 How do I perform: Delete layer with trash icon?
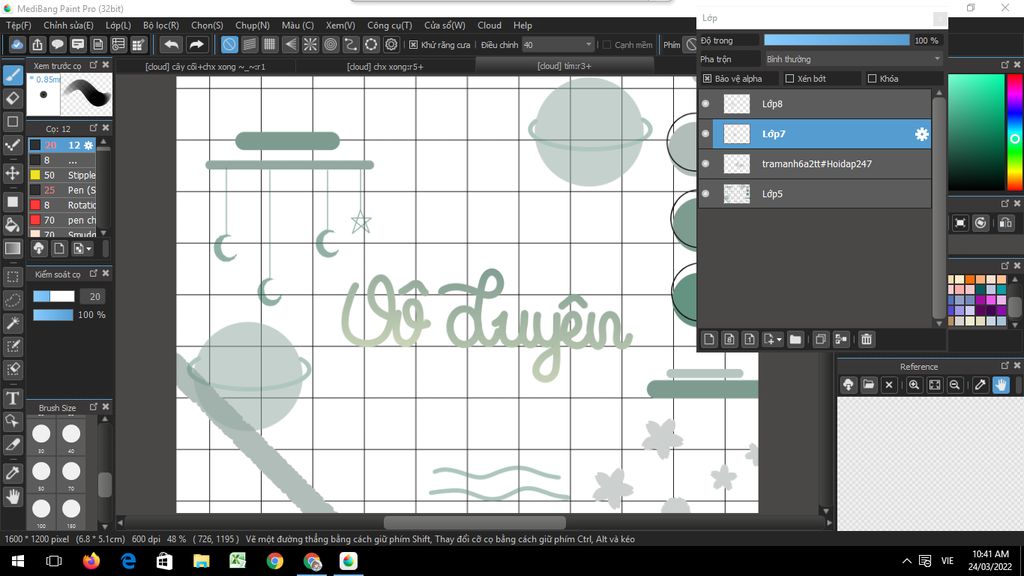pyautogui.click(x=866, y=339)
